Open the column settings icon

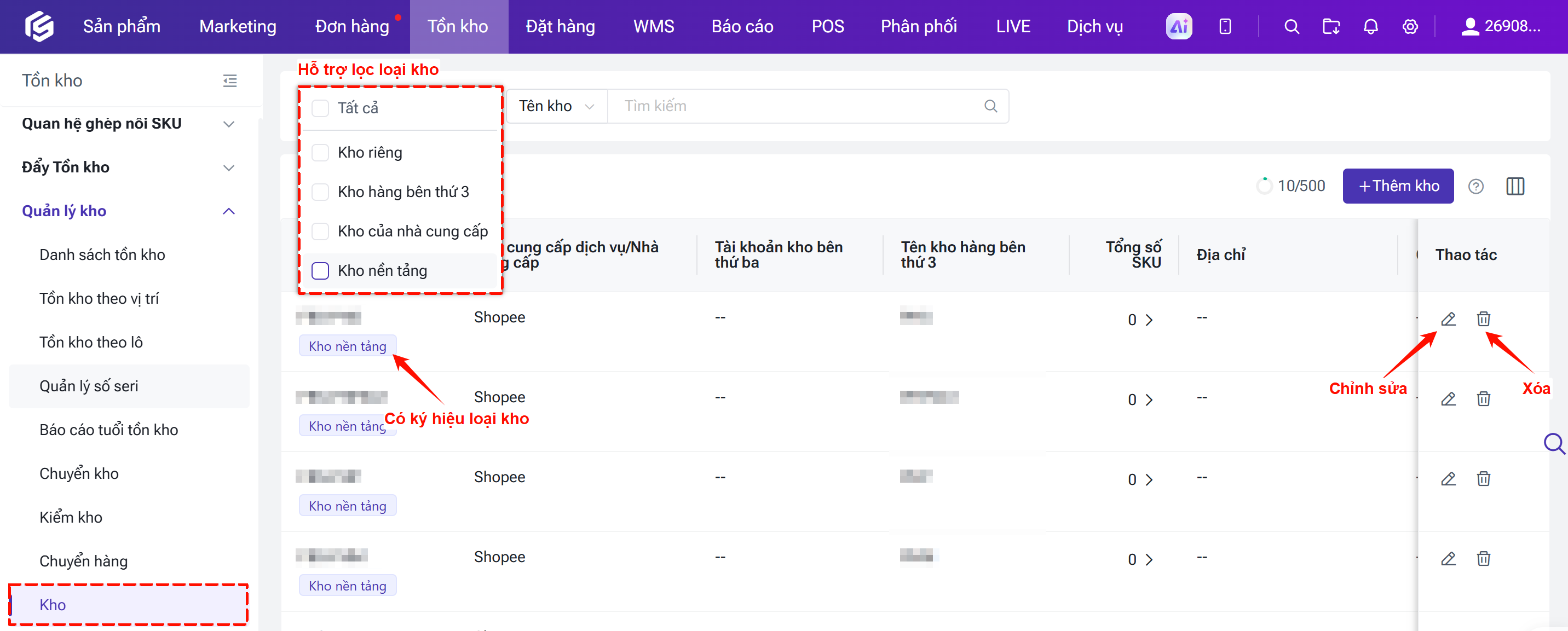(1515, 186)
